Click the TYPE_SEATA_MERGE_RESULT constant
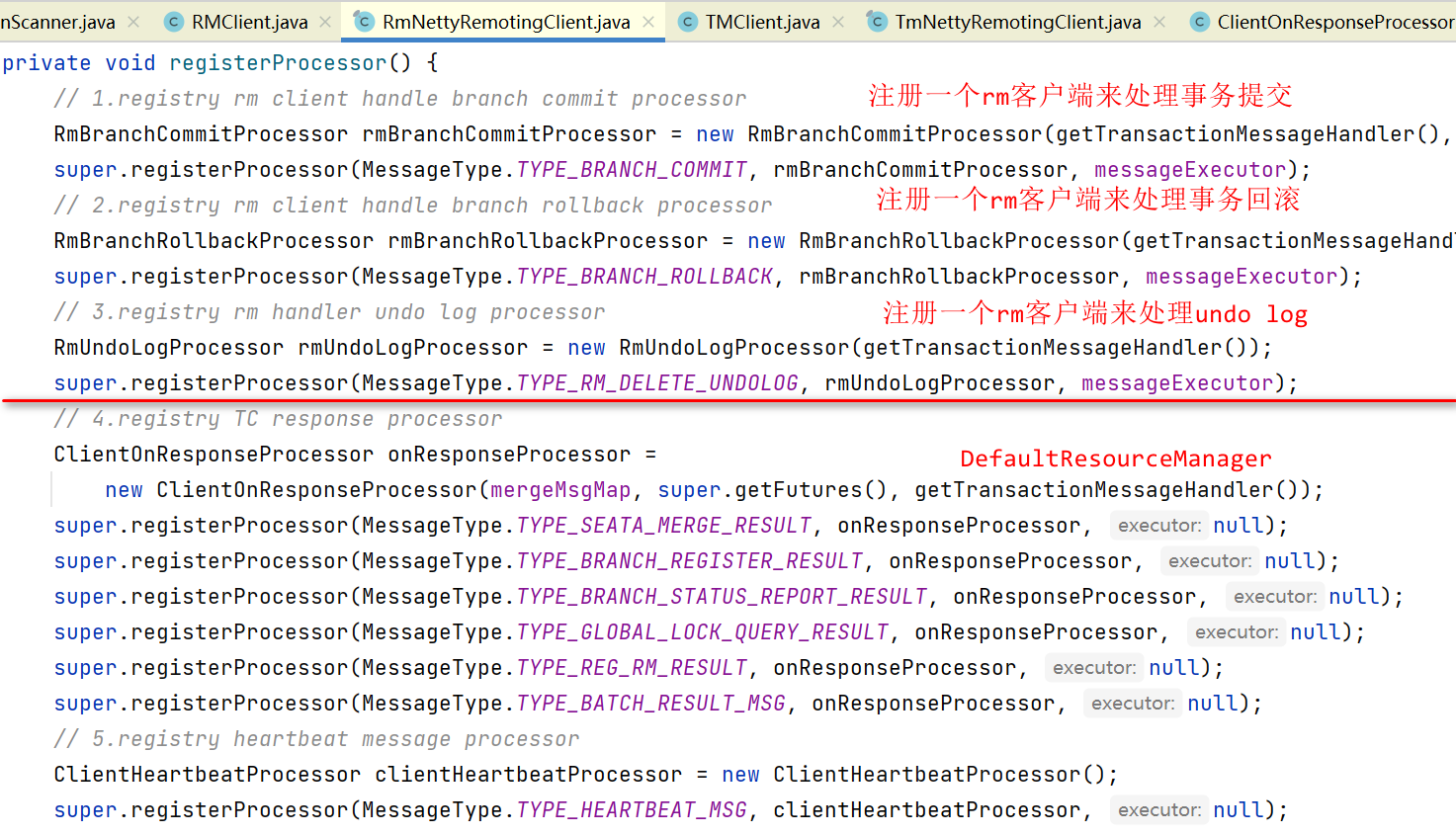 664,526
